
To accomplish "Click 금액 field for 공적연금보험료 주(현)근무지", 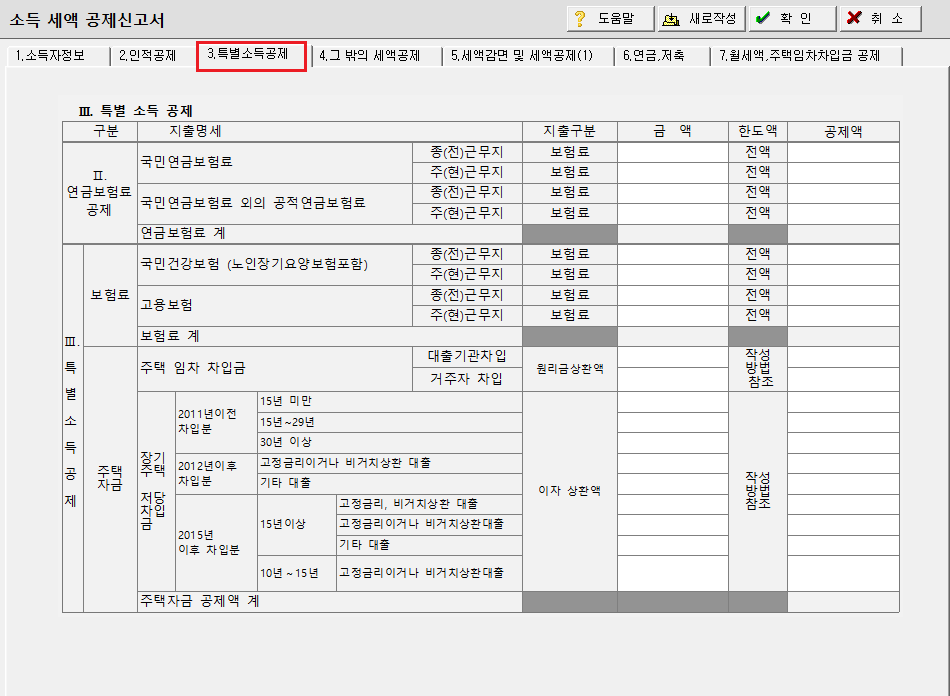I will click(673, 214).
